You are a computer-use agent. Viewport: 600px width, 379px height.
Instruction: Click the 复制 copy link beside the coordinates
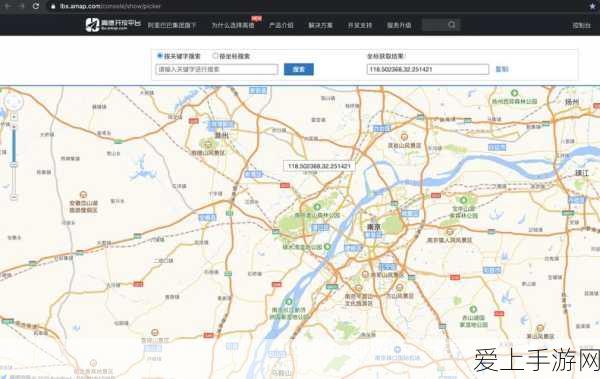(x=502, y=69)
